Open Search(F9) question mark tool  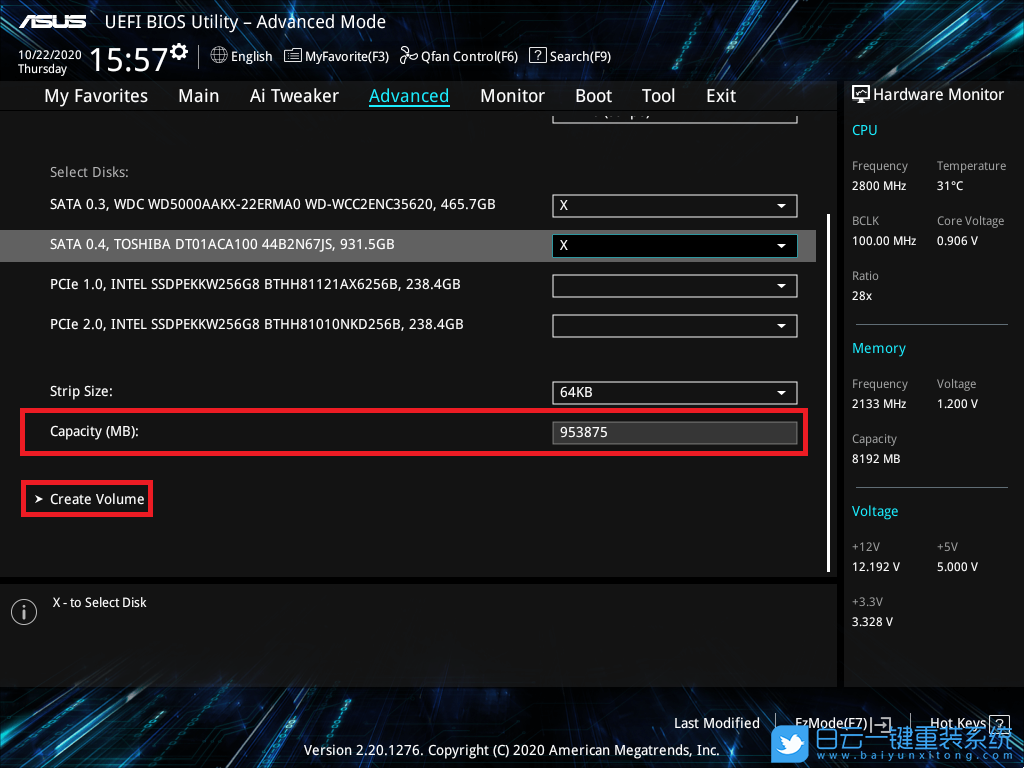(x=569, y=56)
